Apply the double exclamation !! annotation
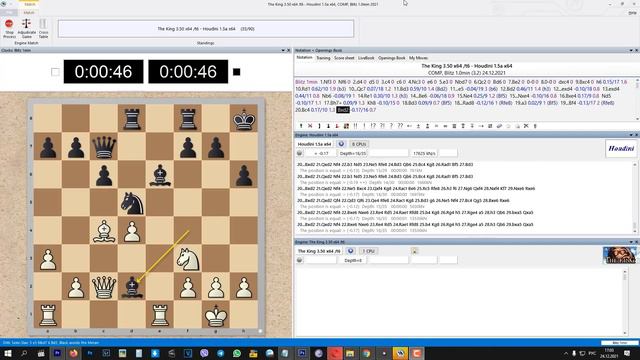This screenshot has width=640, height=360. click(x=355, y=126)
